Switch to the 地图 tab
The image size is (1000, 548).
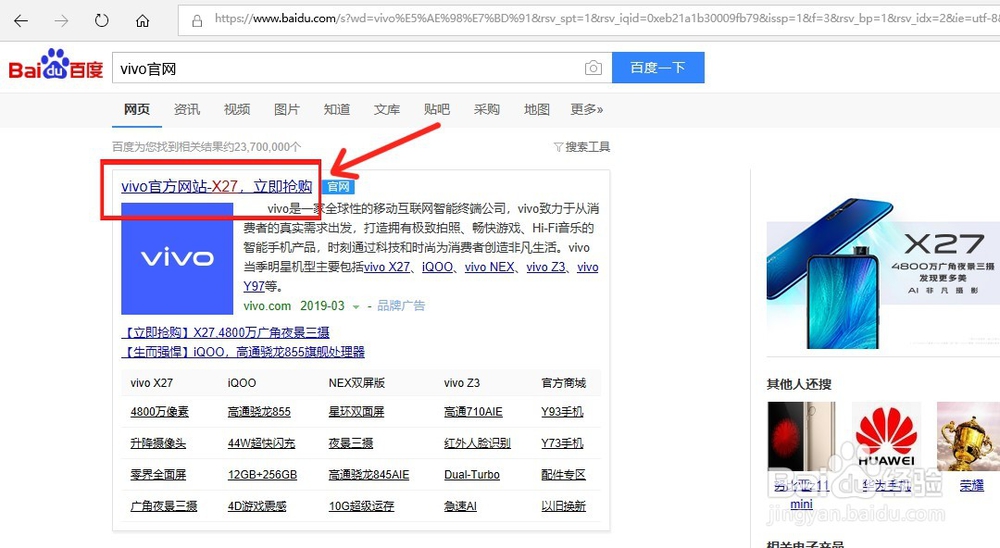(536, 110)
